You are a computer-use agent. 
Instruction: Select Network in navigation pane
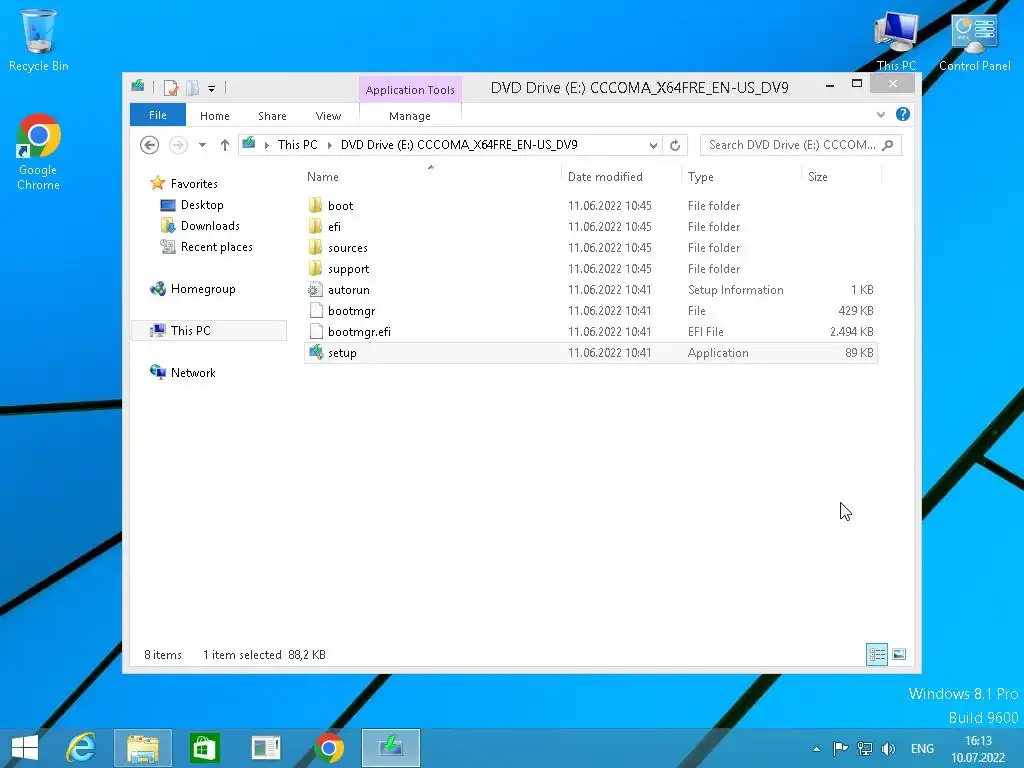tap(183, 372)
